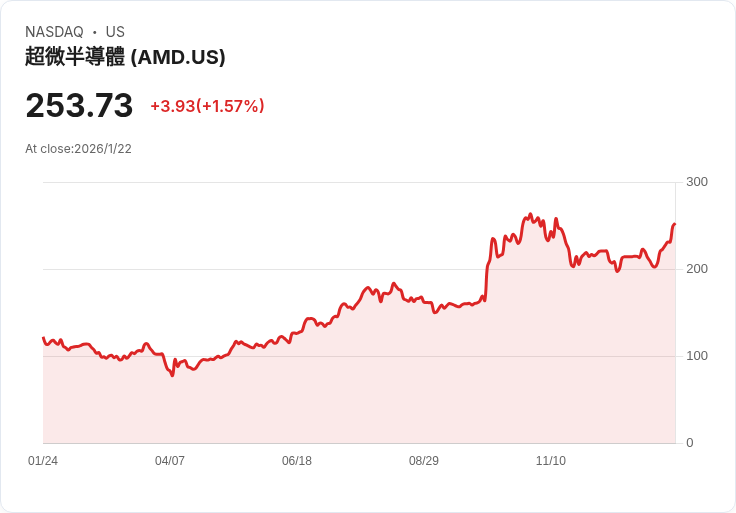Click the 100 y-axis label
This screenshot has height=513, width=736.
(x=697, y=356)
